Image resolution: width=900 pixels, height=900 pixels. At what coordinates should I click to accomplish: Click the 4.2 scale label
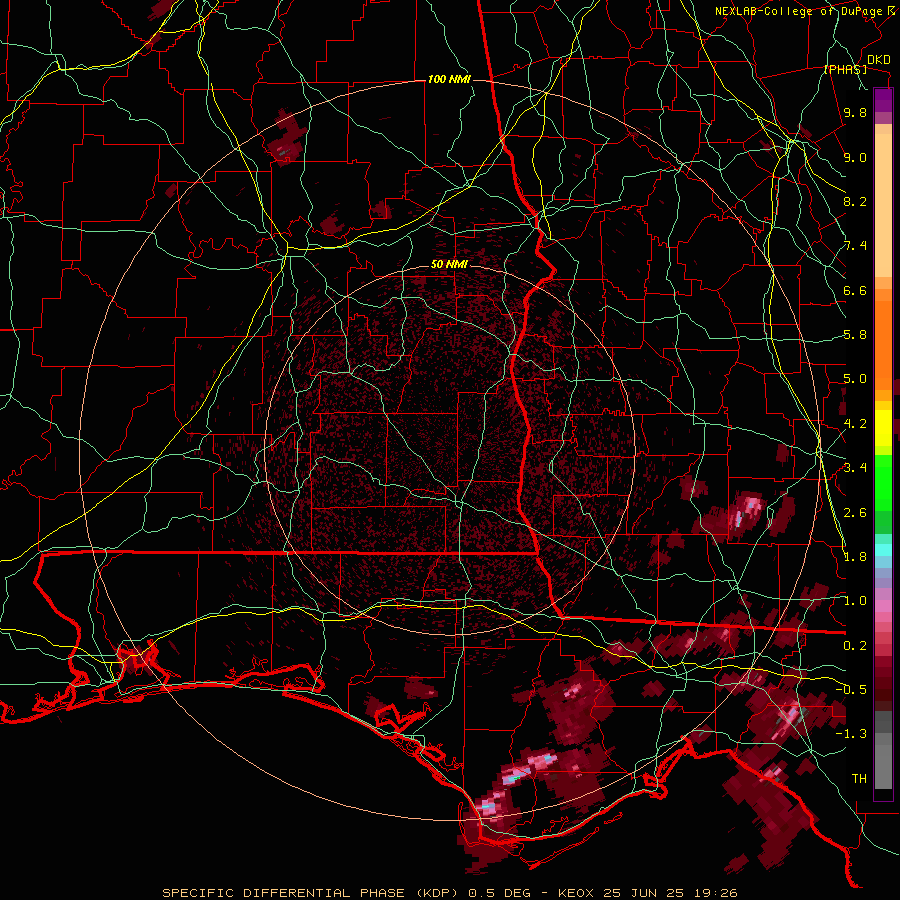(855, 424)
